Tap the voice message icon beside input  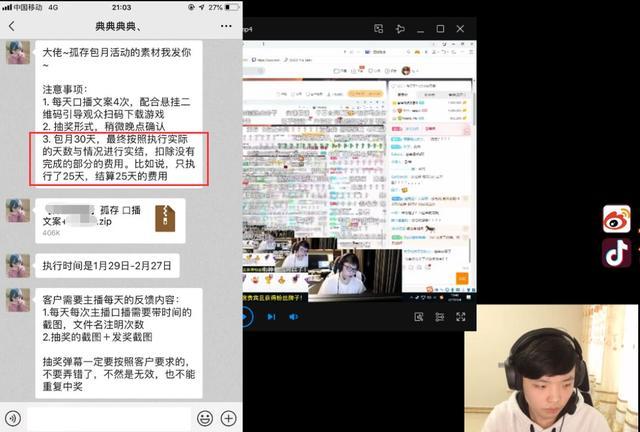(13, 418)
